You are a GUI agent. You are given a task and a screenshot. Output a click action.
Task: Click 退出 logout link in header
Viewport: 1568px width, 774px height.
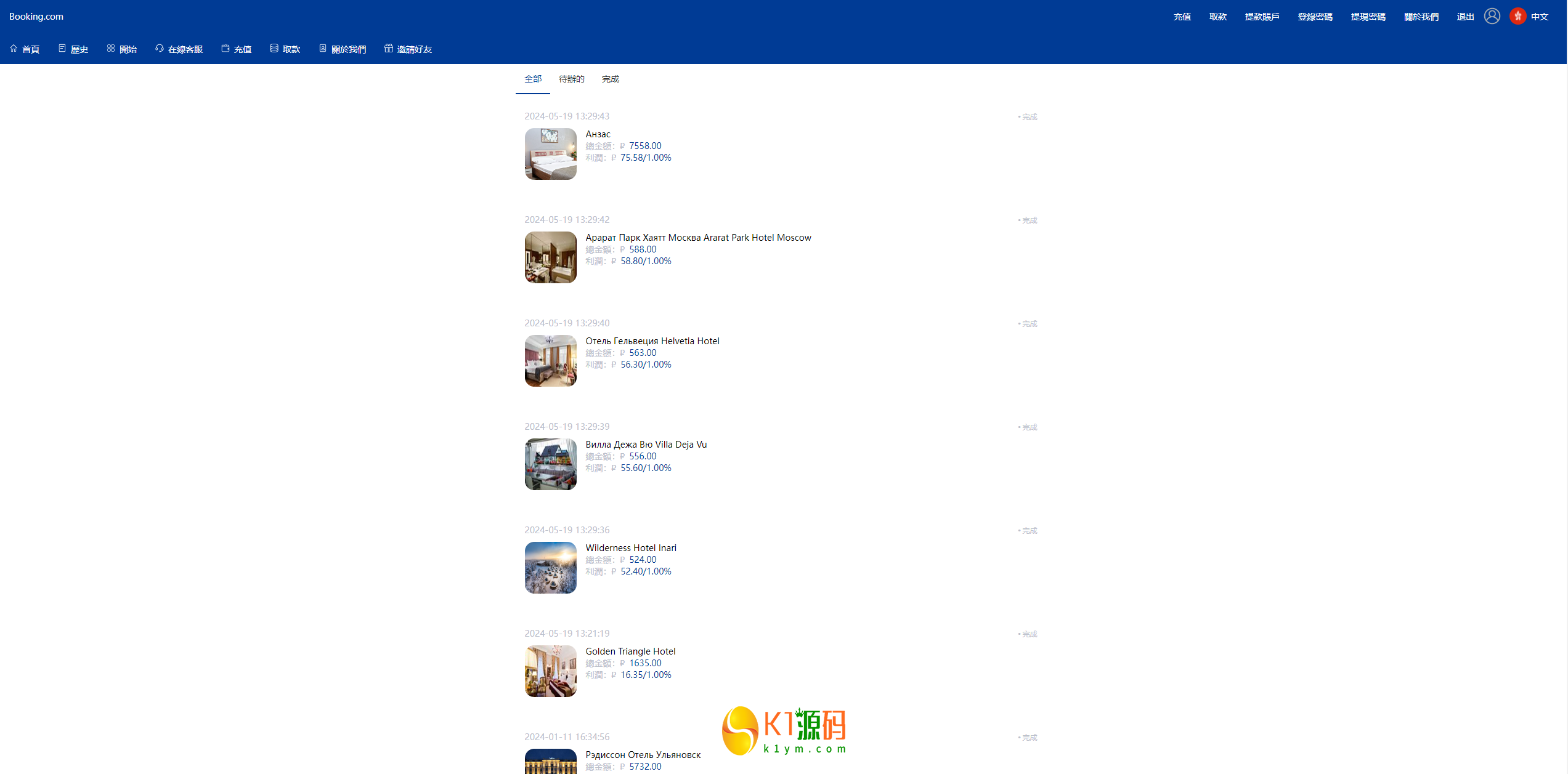pos(1464,17)
